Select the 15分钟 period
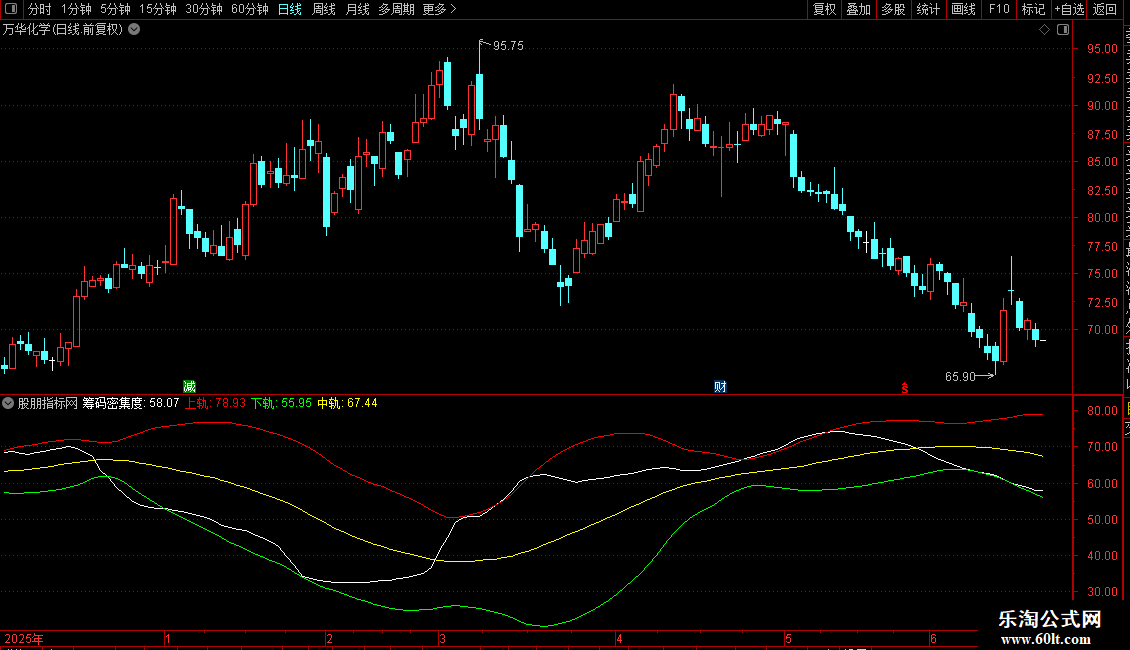1130x650 pixels. pyautogui.click(x=158, y=9)
